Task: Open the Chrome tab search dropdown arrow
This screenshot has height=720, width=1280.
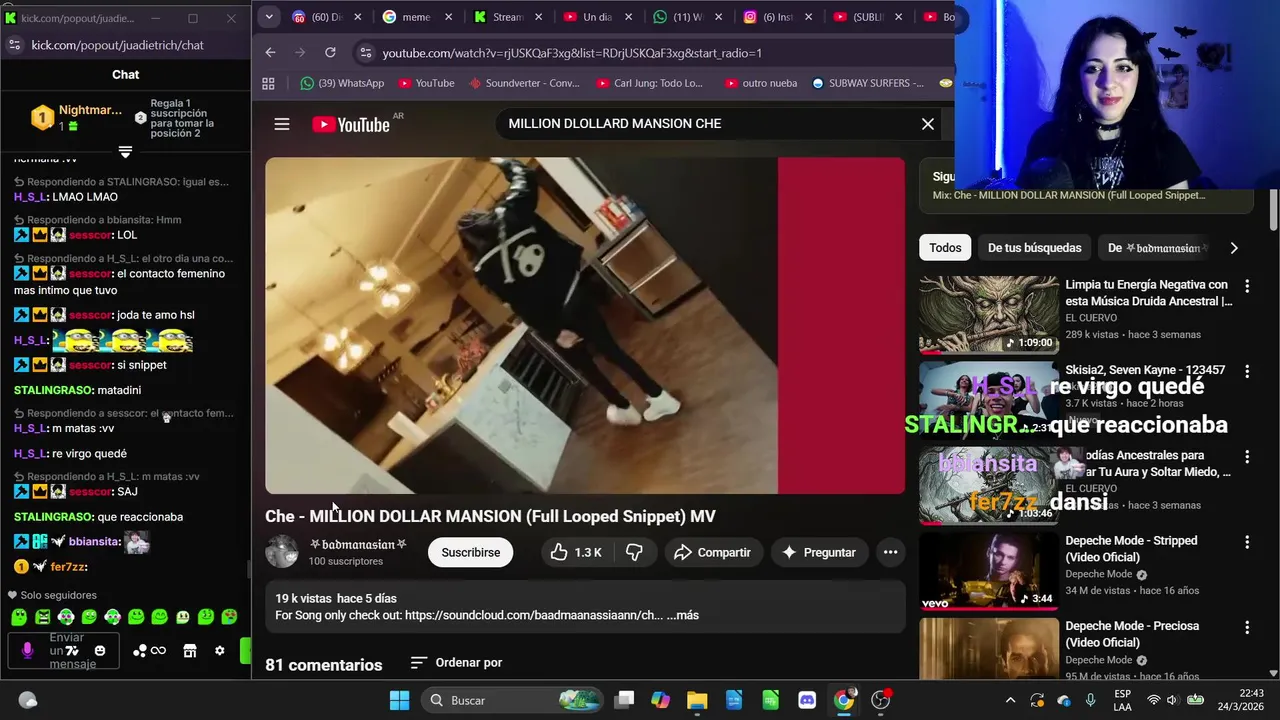Action: click(x=268, y=17)
